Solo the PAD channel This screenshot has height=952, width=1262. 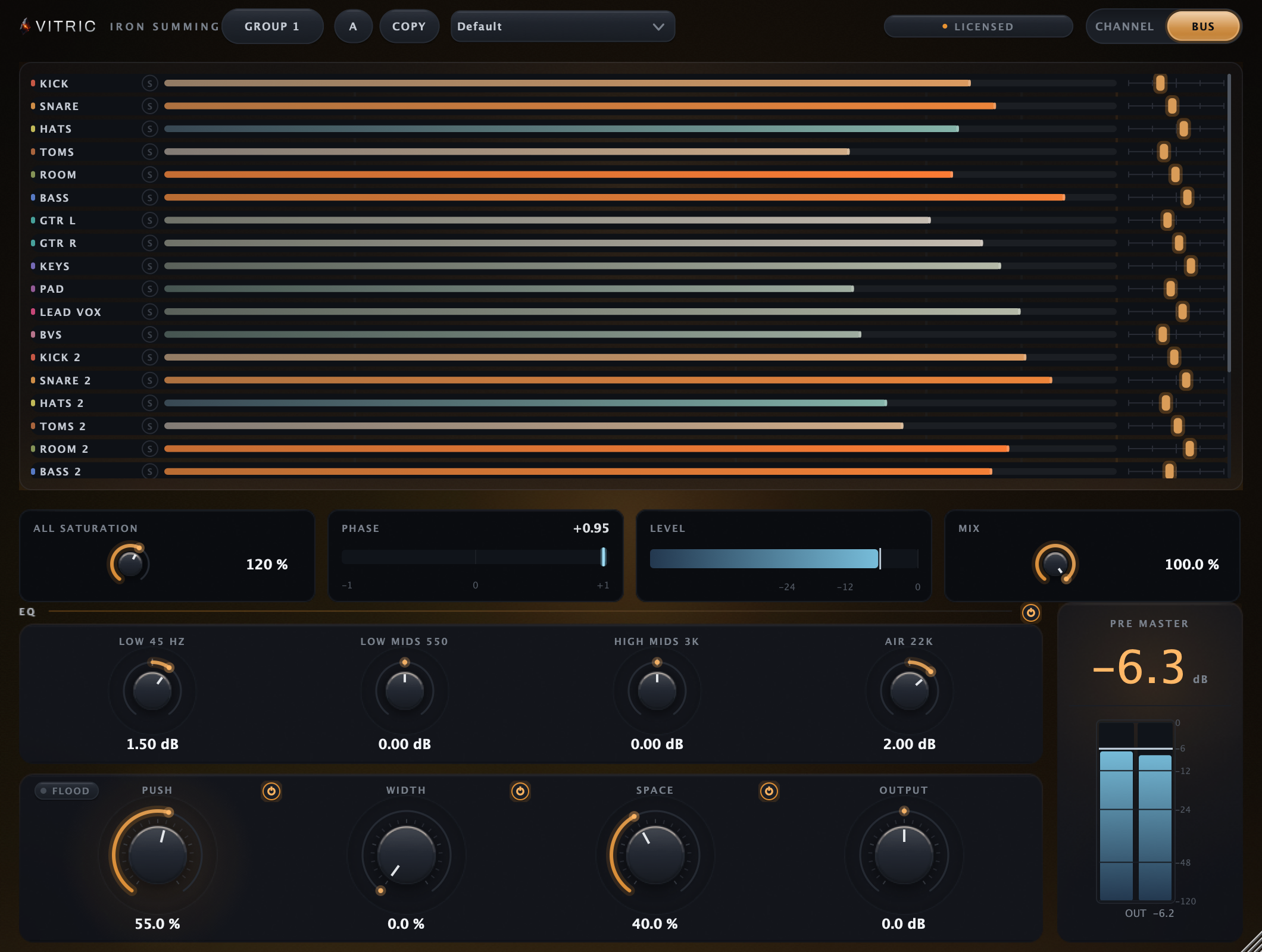point(149,289)
